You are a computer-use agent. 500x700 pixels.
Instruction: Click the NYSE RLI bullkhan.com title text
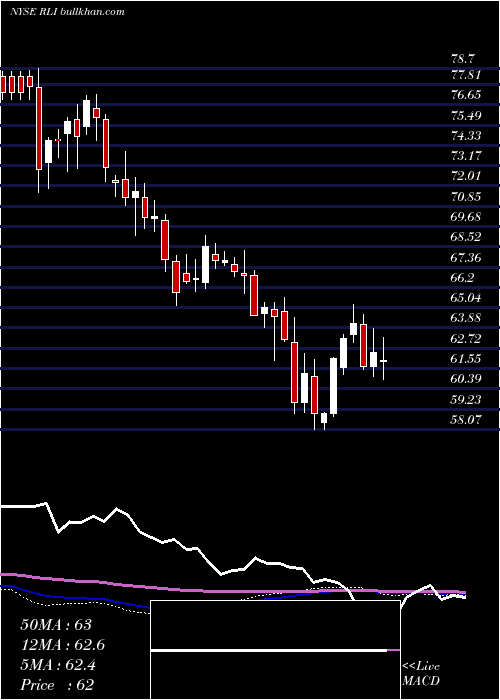[67, 12]
